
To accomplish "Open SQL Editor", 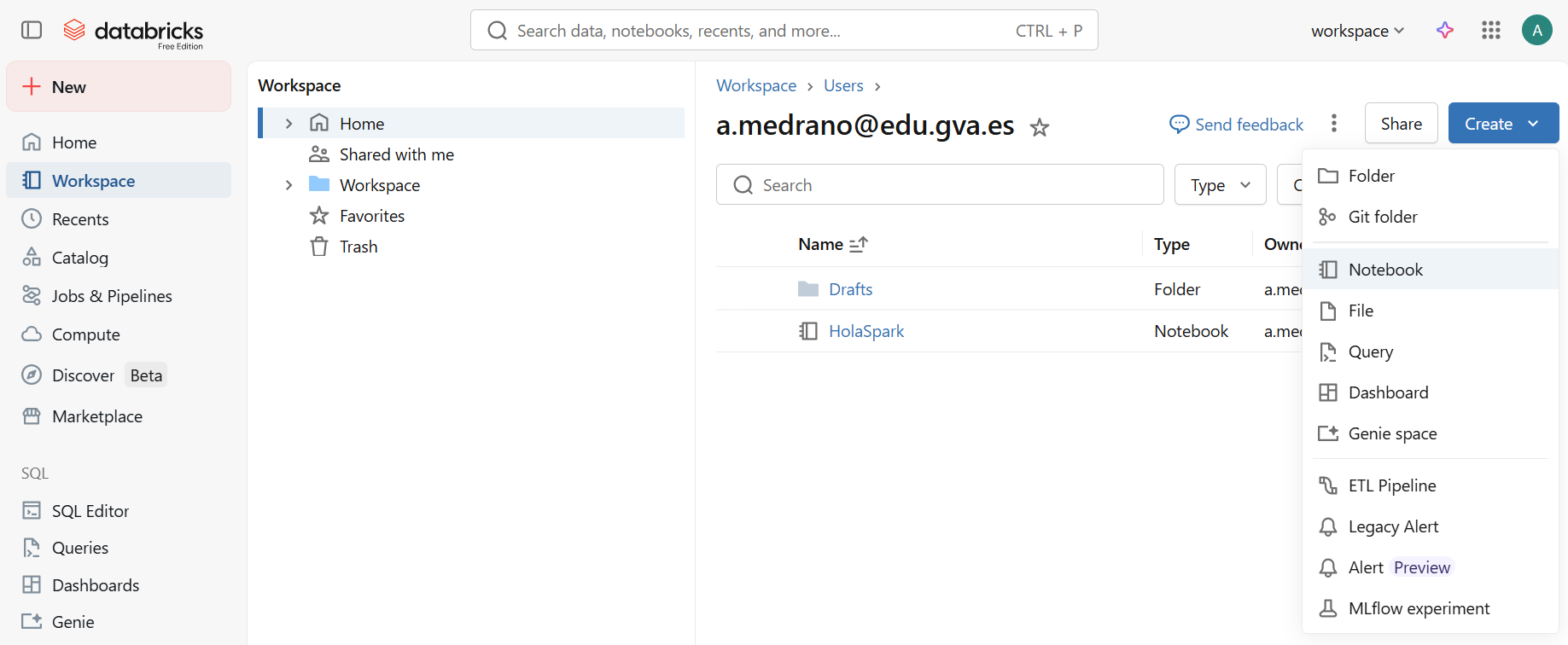I will [x=119, y=511].
